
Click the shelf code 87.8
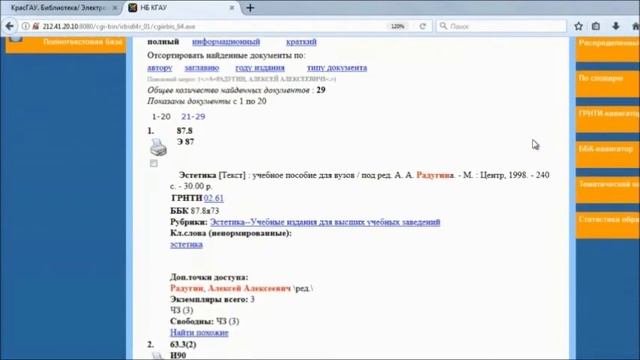184,131
